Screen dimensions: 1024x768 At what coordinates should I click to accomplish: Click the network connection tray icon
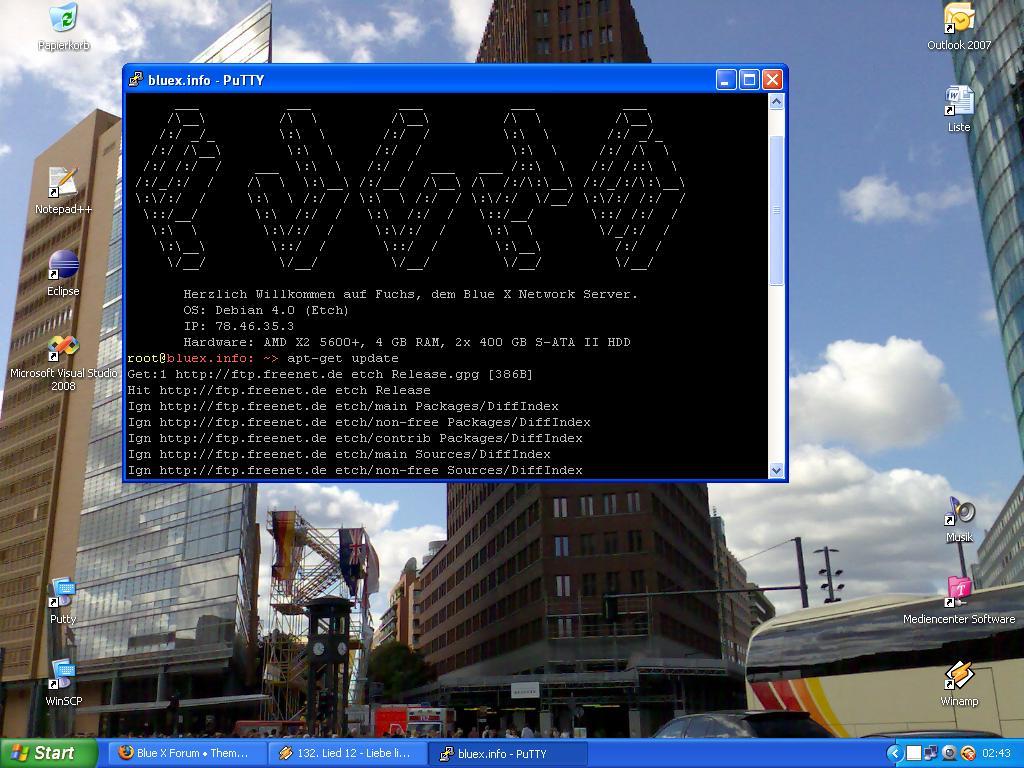click(x=931, y=753)
